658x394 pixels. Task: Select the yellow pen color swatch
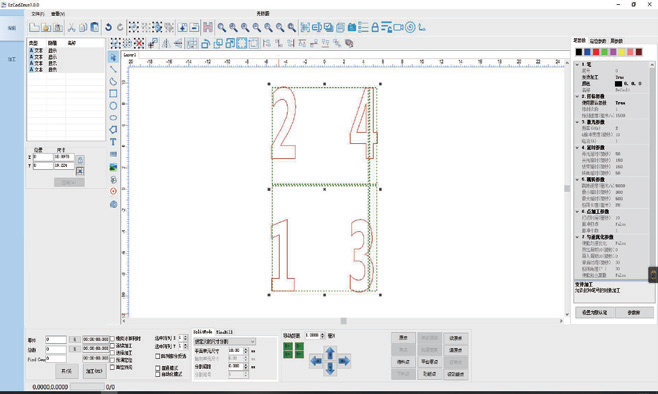pyautogui.click(x=621, y=52)
